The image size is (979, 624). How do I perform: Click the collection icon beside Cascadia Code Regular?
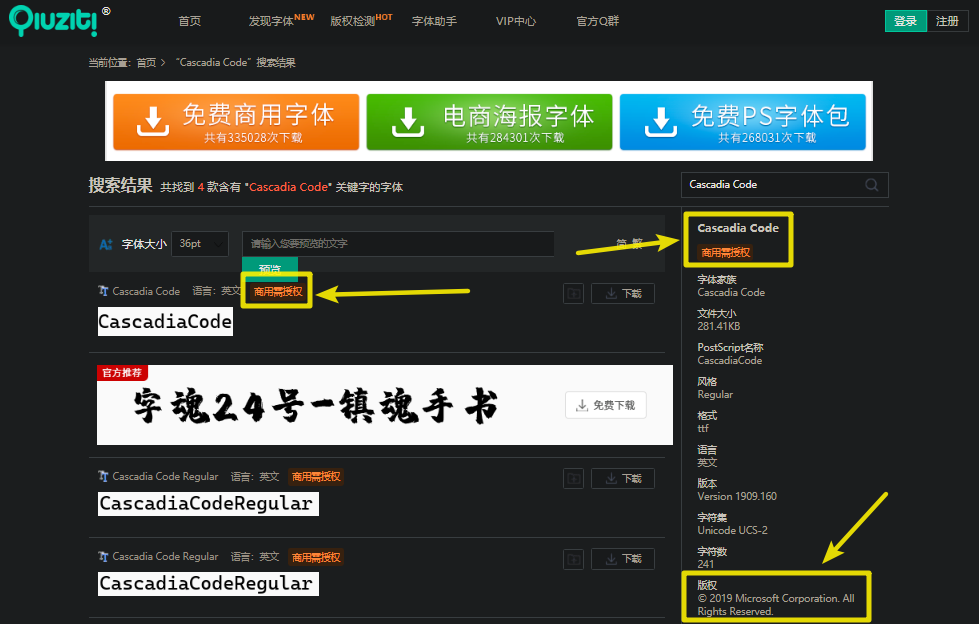tap(573, 478)
